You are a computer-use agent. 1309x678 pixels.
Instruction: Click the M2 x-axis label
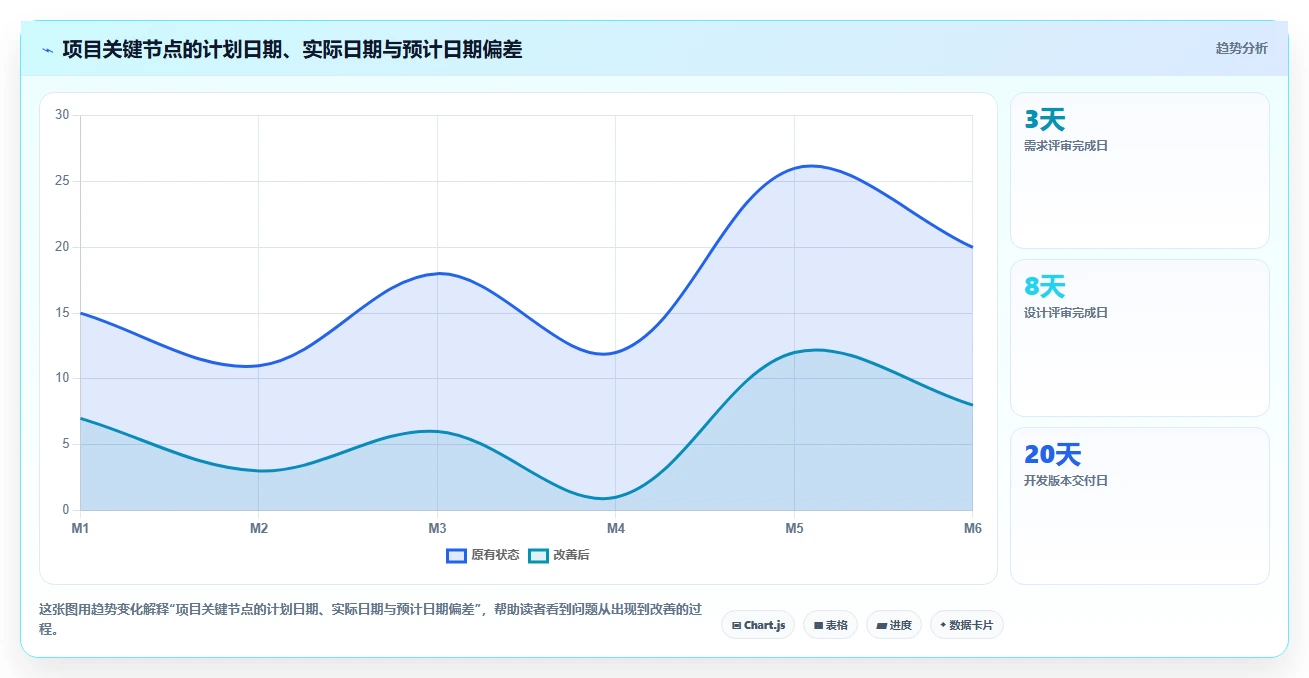click(x=259, y=528)
